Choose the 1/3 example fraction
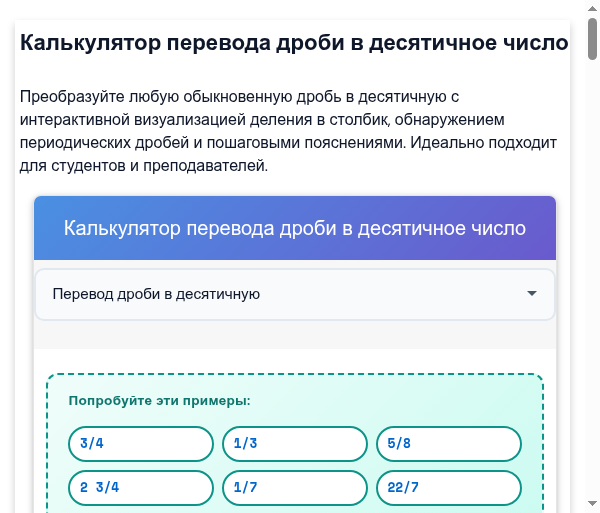This screenshot has width=600, height=513. (x=295, y=444)
